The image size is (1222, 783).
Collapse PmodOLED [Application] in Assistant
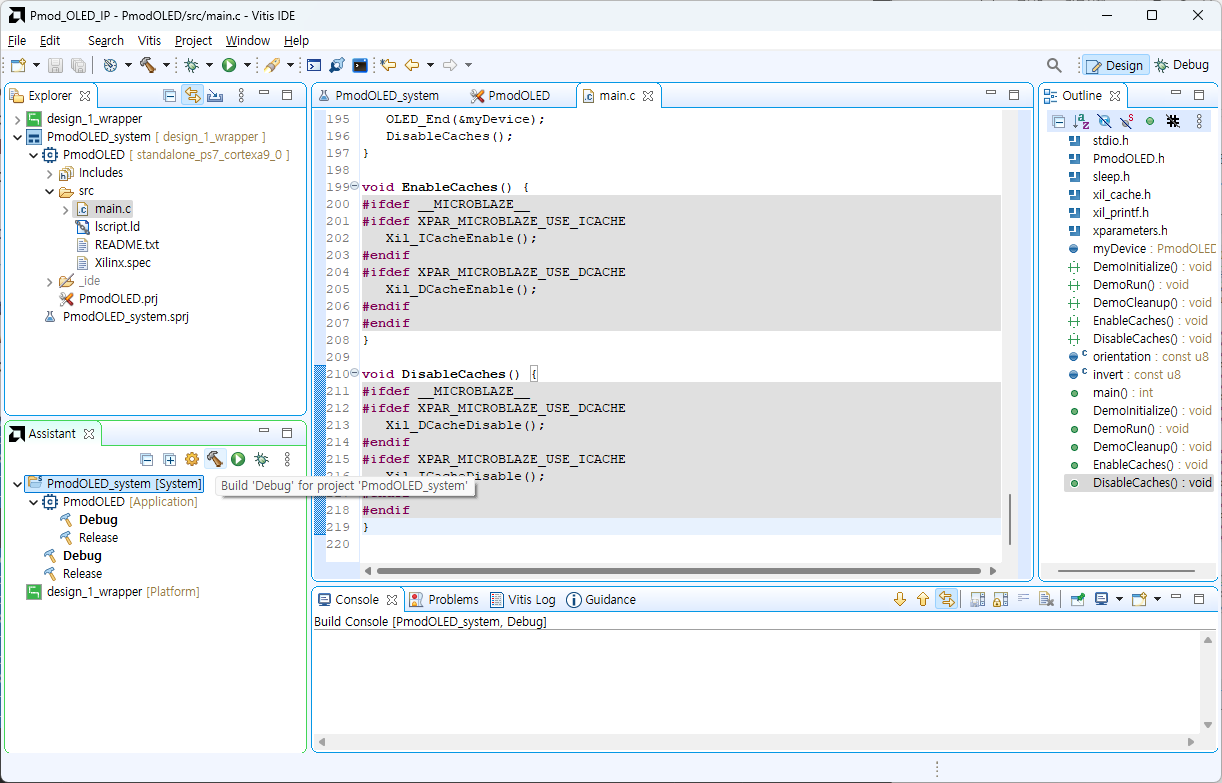(34, 502)
